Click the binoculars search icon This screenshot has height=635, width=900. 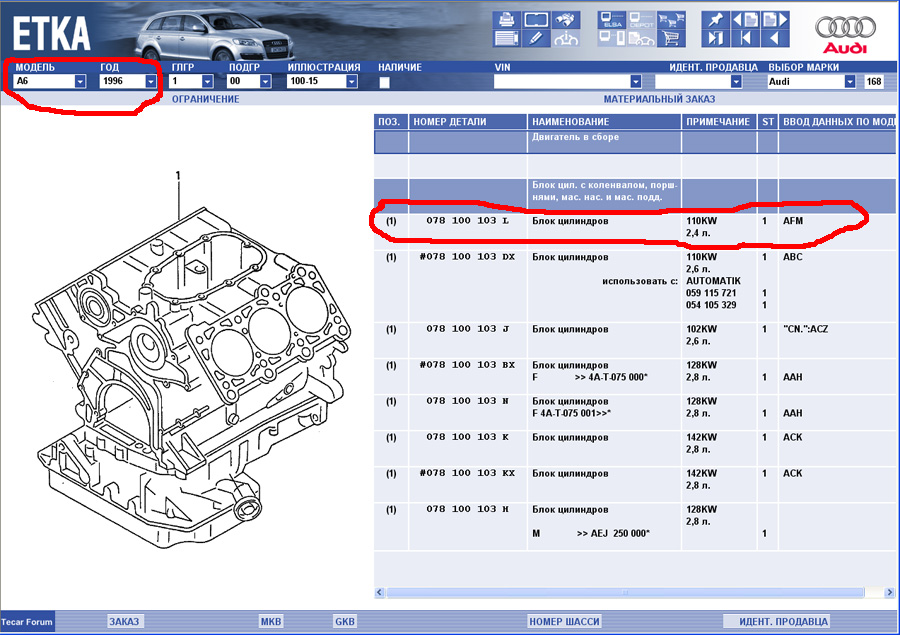566,19
